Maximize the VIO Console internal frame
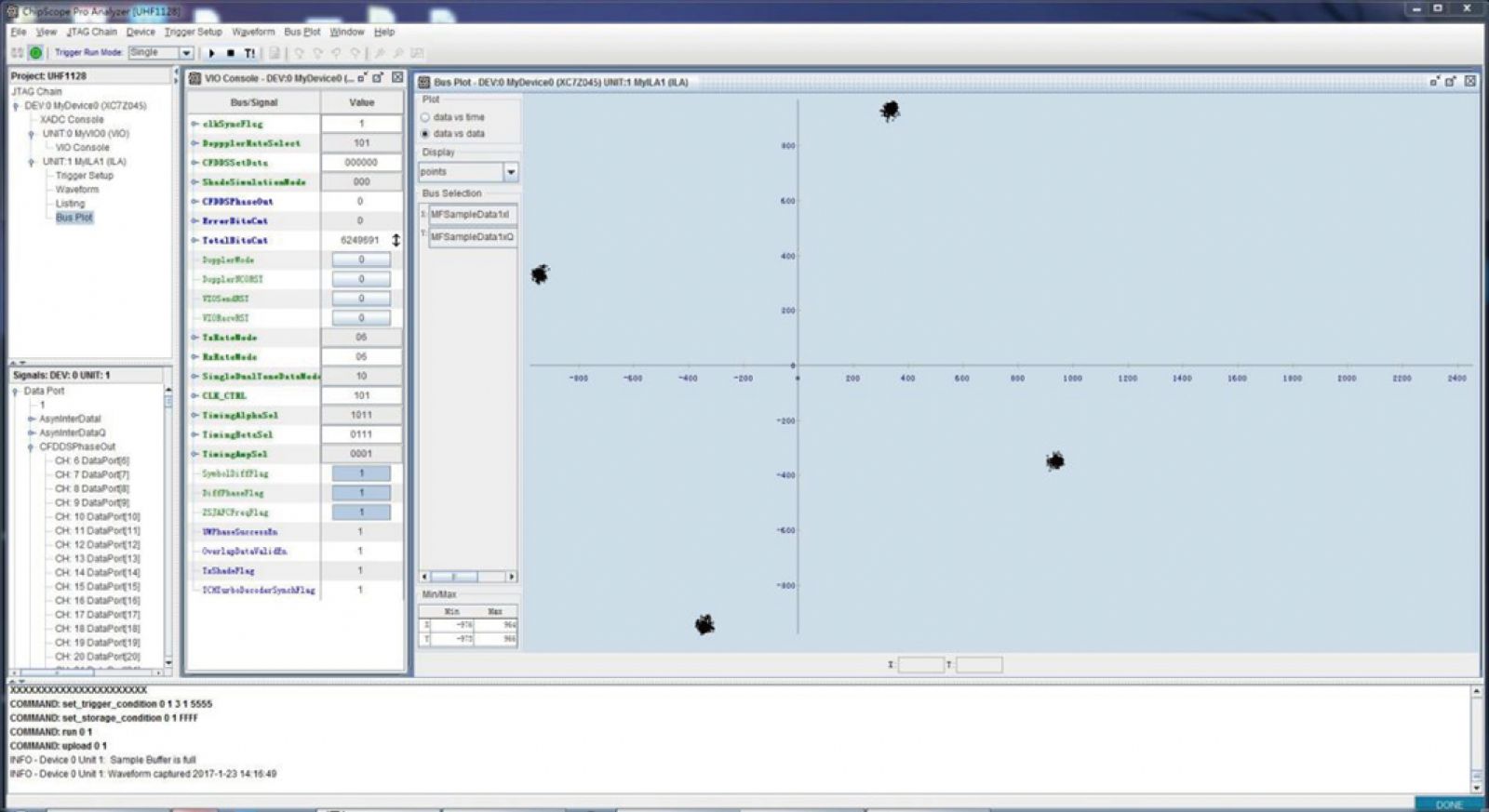Viewport: 1489px width, 812px height. (x=379, y=77)
